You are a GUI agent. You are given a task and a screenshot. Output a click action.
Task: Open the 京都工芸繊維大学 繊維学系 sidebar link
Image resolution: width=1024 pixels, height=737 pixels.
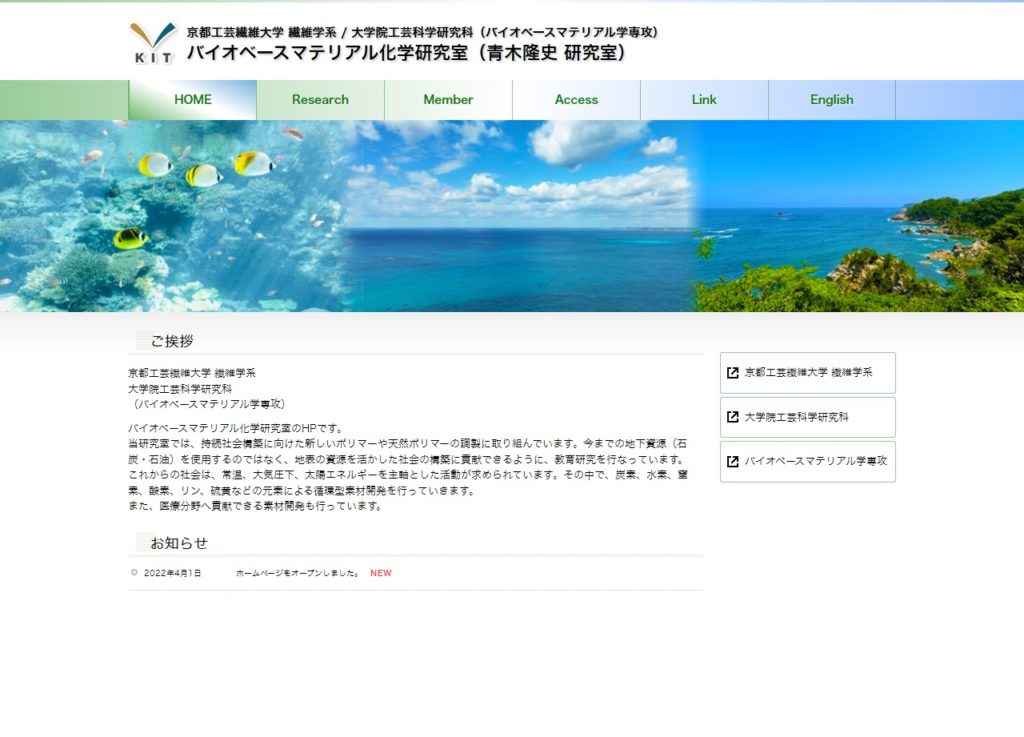pyautogui.click(x=808, y=373)
